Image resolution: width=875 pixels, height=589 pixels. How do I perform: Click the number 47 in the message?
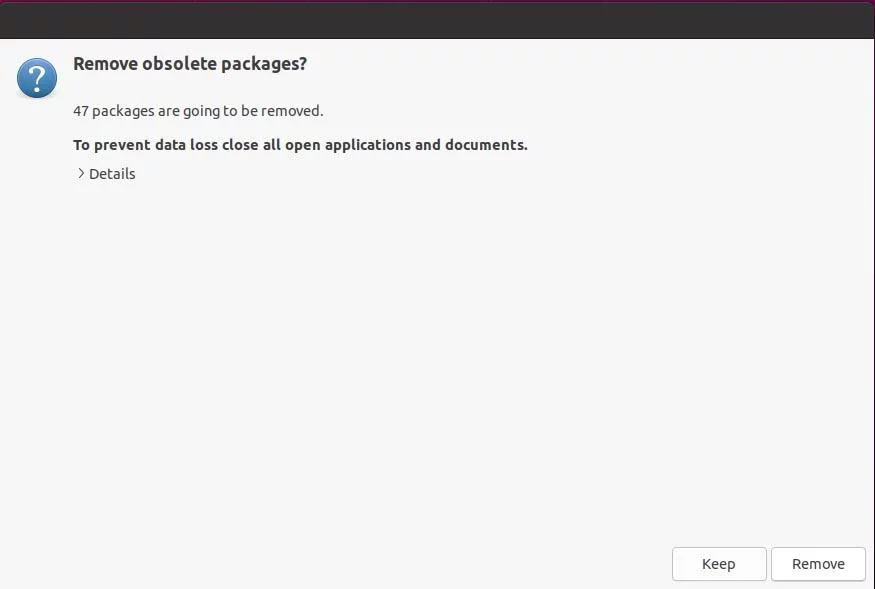pyautogui.click(x=81, y=111)
